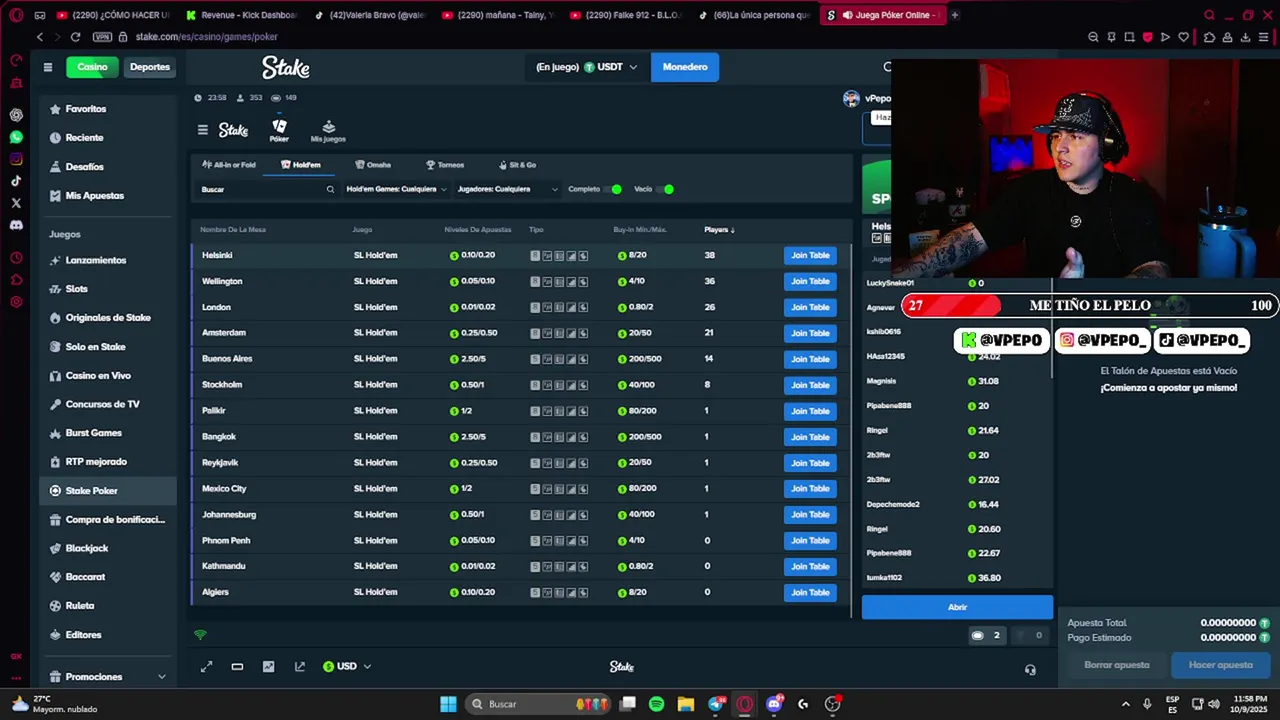Open the bet slip counter showing 2
This screenshot has height=720, width=1280.
click(x=986, y=635)
